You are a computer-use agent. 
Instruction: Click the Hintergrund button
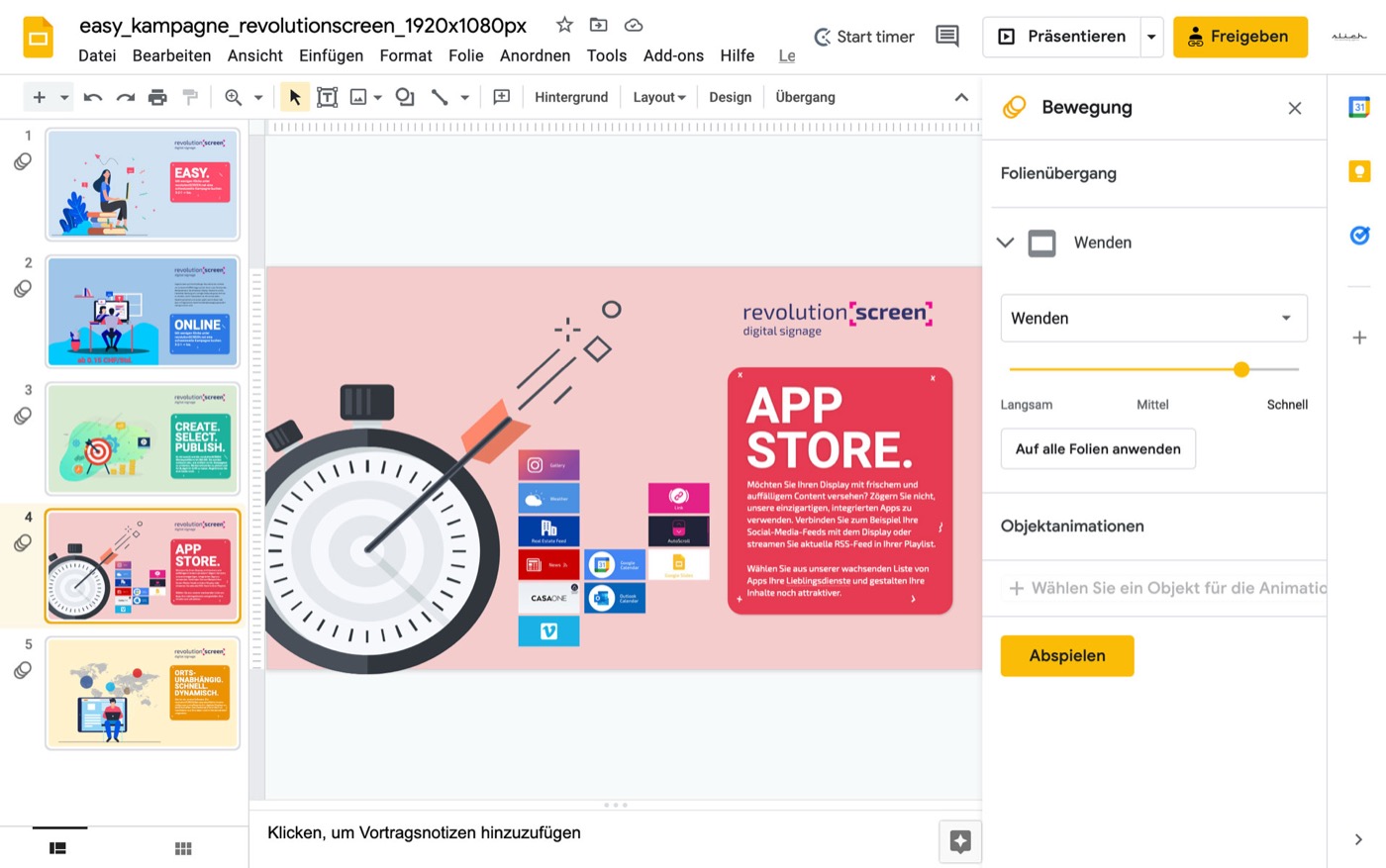coord(571,97)
